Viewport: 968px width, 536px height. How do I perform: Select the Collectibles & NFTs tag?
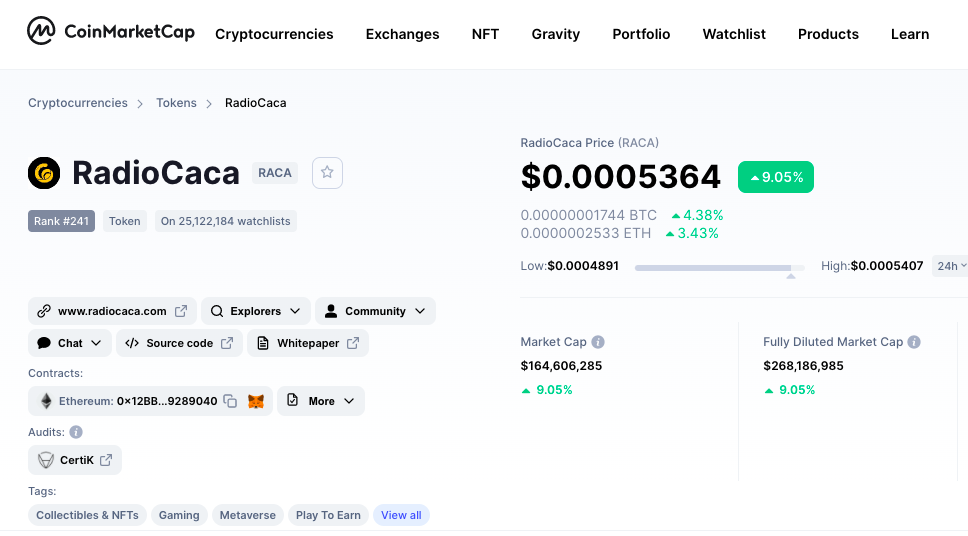[87, 515]
